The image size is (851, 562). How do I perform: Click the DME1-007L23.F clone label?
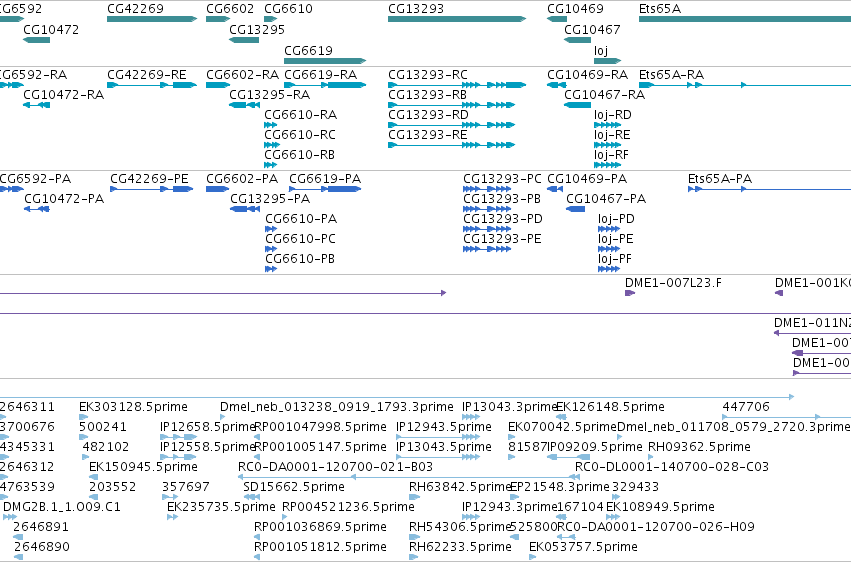673,283
